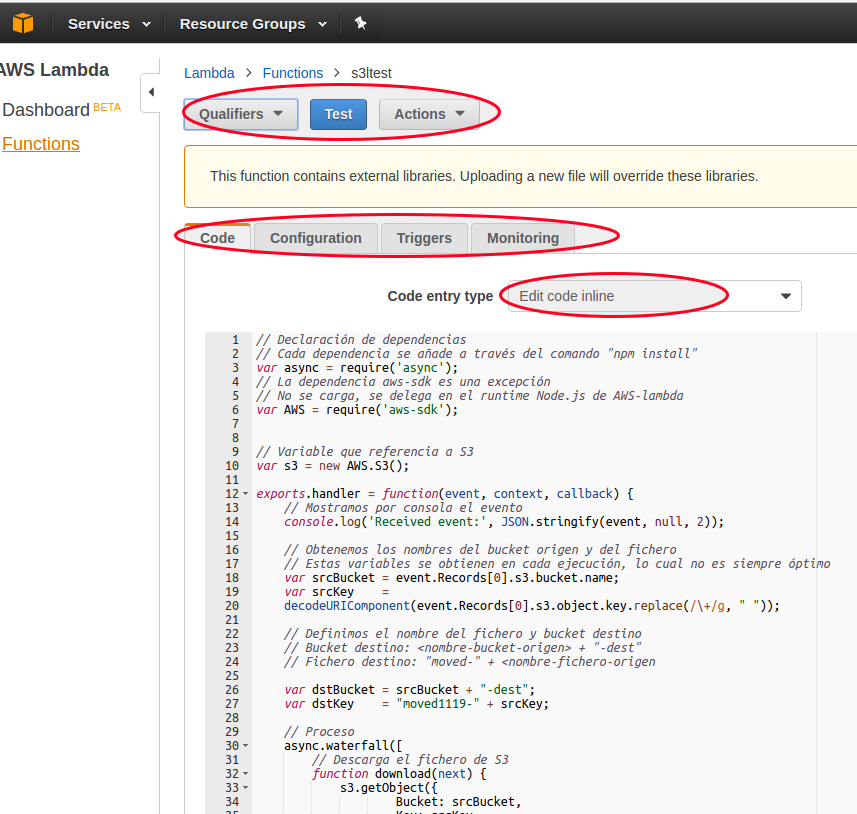Fold code at line 12 arrow
This screenshot has height=814, width=857.
tap(245, 494)
